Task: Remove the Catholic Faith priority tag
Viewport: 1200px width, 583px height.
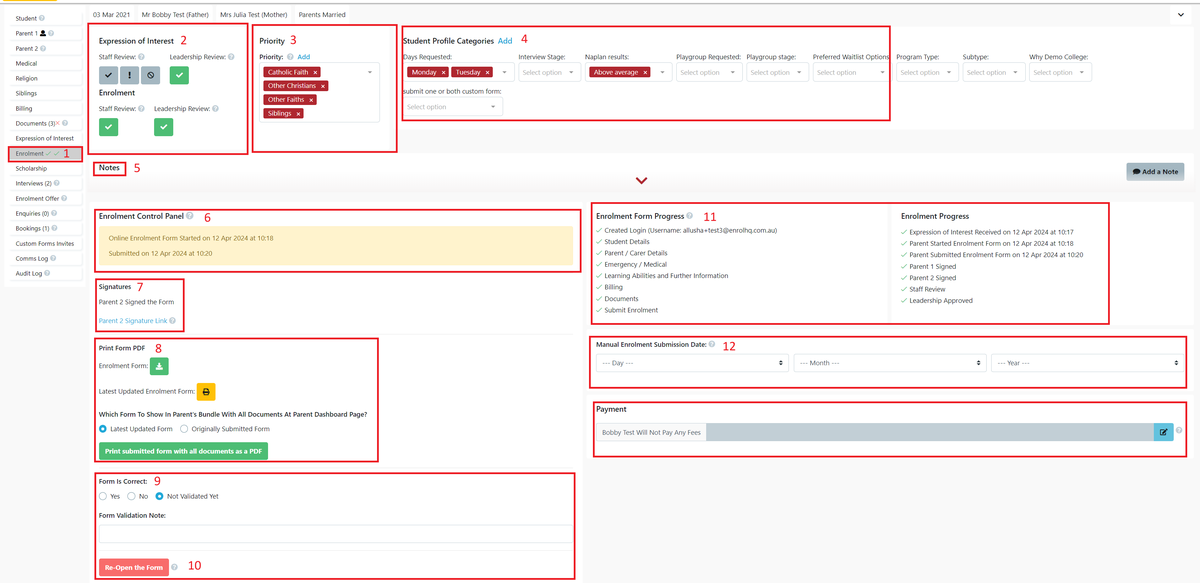Action: point(315,72)
